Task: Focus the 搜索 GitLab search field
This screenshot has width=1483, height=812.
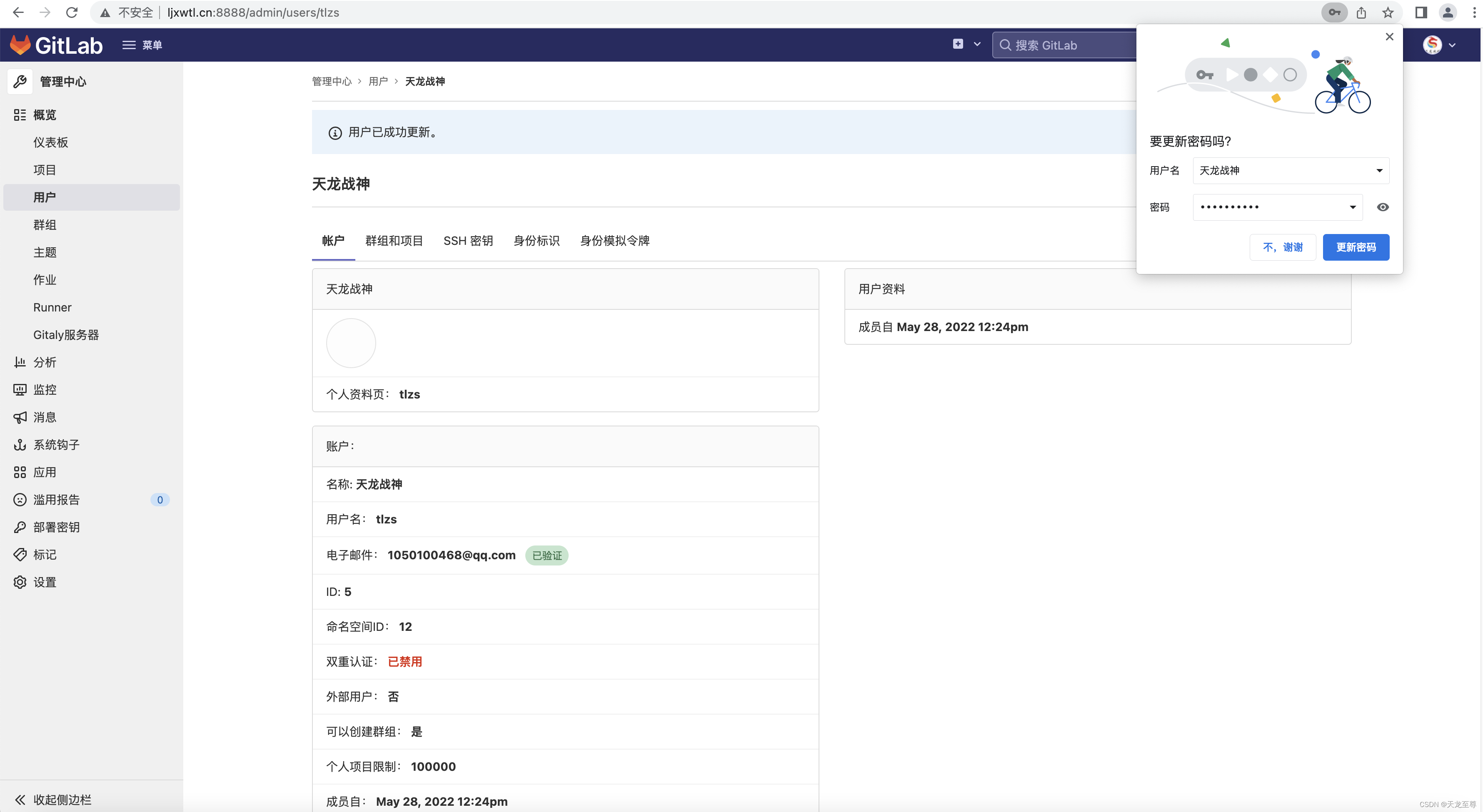Action: (1065, 45)
